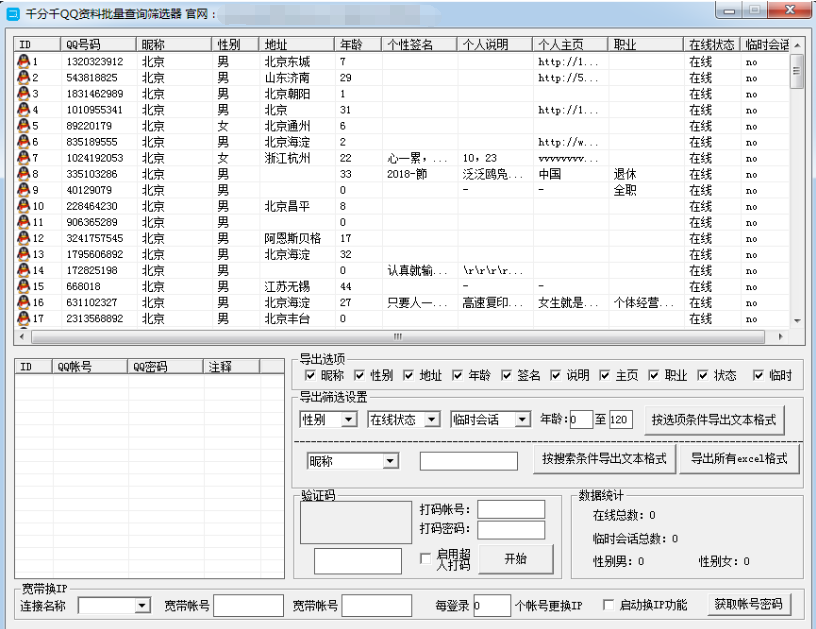Focus the maximum age field showing 120
The width and height of the screenshot is (816, 629).
[x=621, y=419]
